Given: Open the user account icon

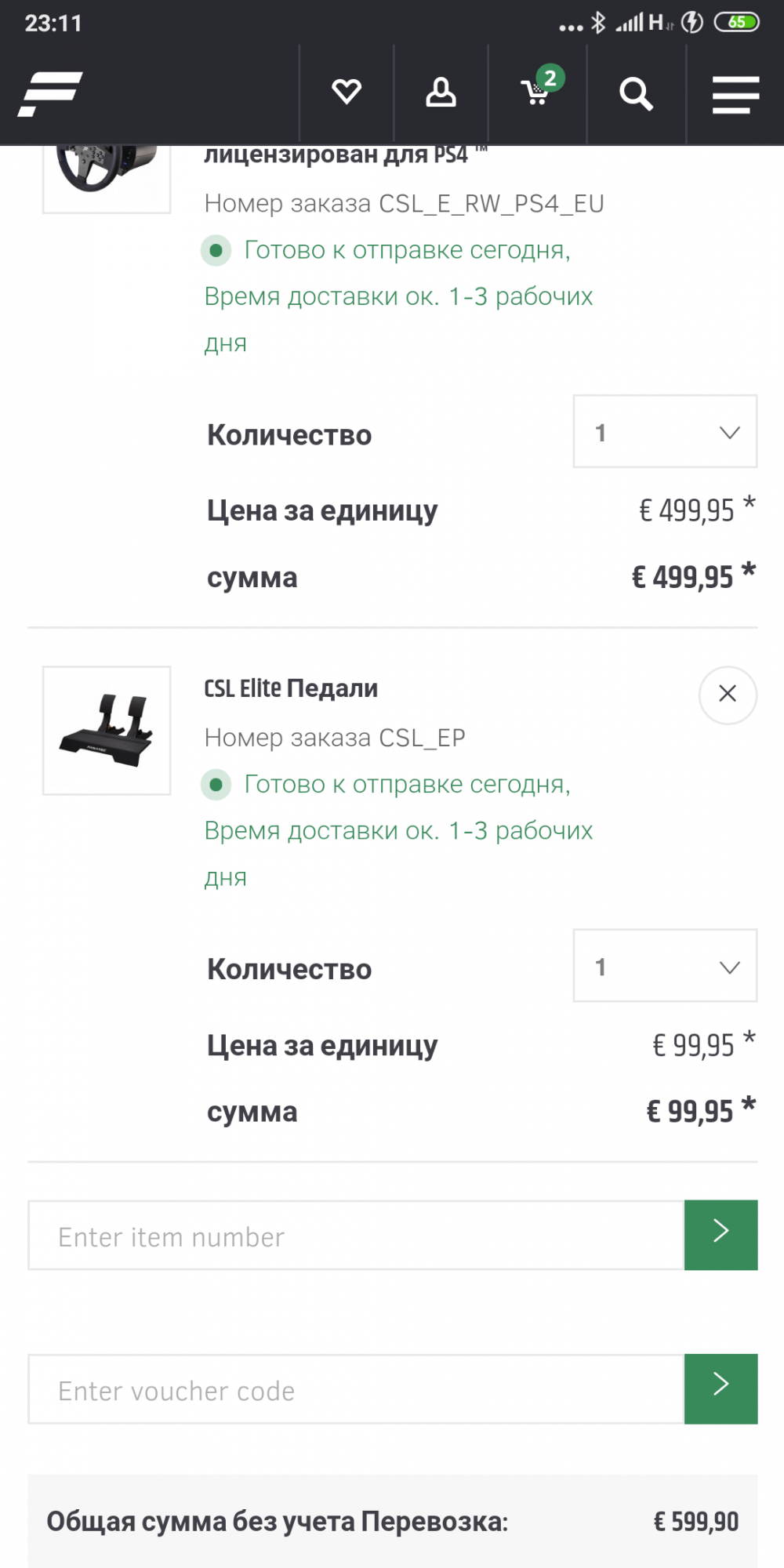Looking at the screenshot, I should point(441,93).
